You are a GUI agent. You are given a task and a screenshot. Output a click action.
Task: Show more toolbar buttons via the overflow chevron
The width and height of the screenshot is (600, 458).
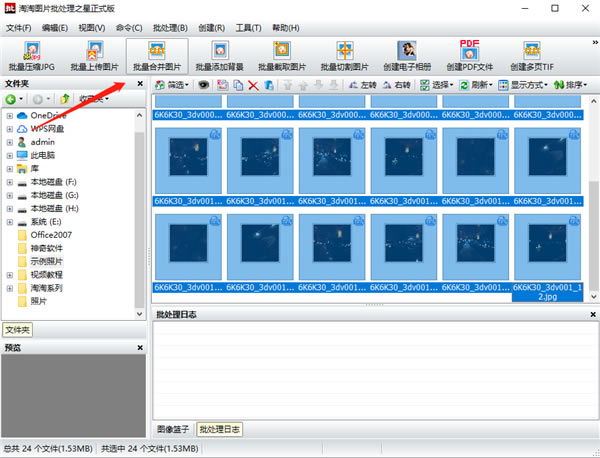595,42
